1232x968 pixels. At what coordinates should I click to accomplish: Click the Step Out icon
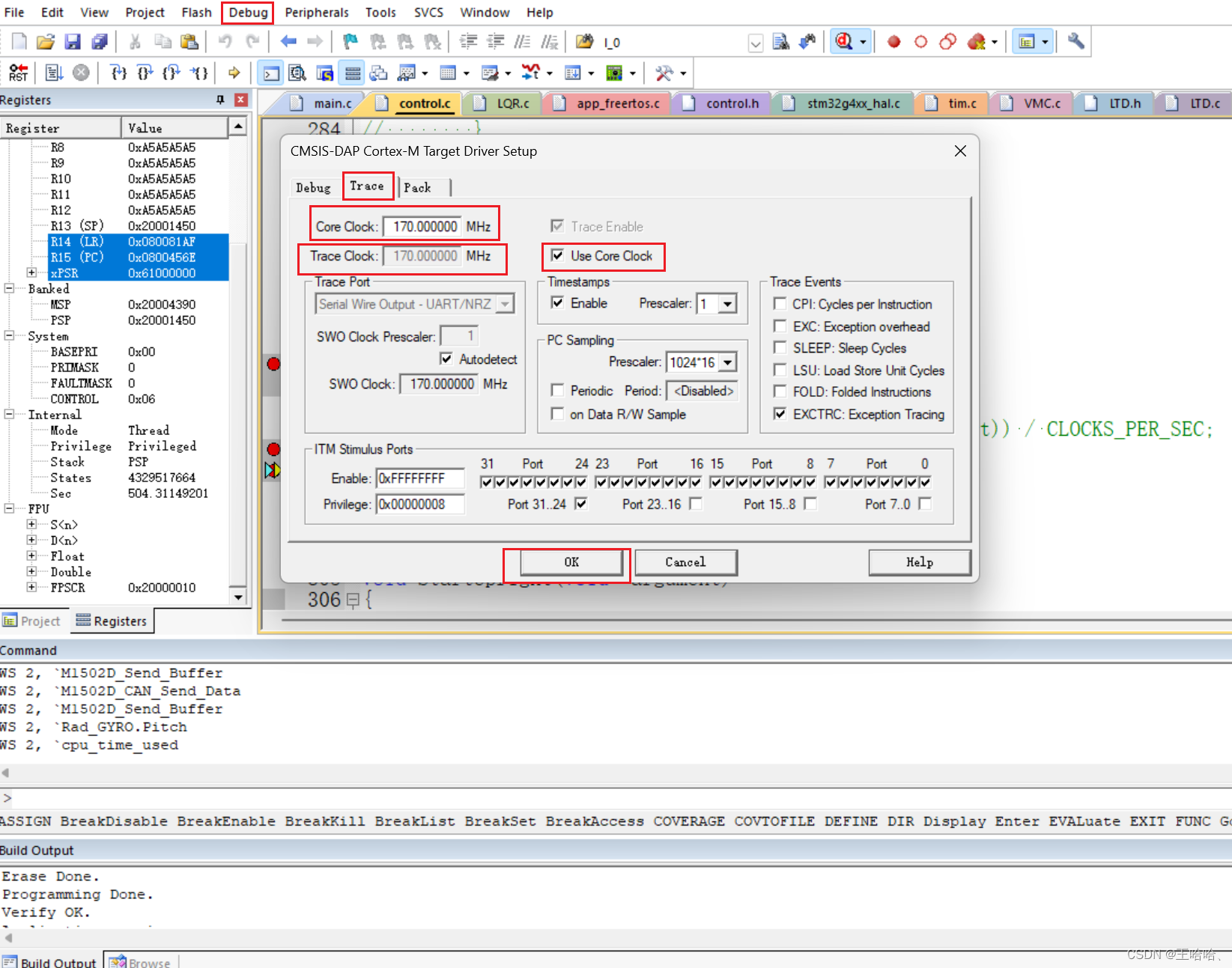coord(172,73)
